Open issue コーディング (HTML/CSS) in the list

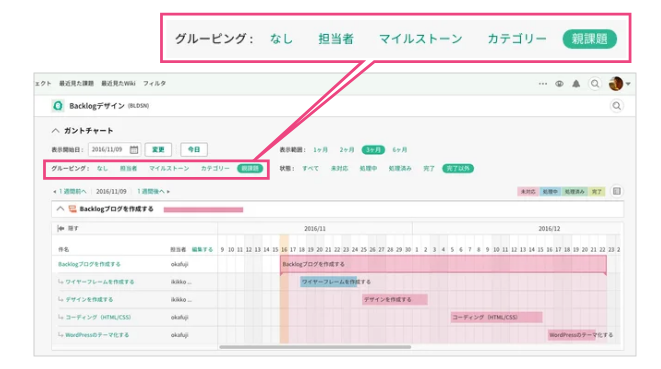98,317
